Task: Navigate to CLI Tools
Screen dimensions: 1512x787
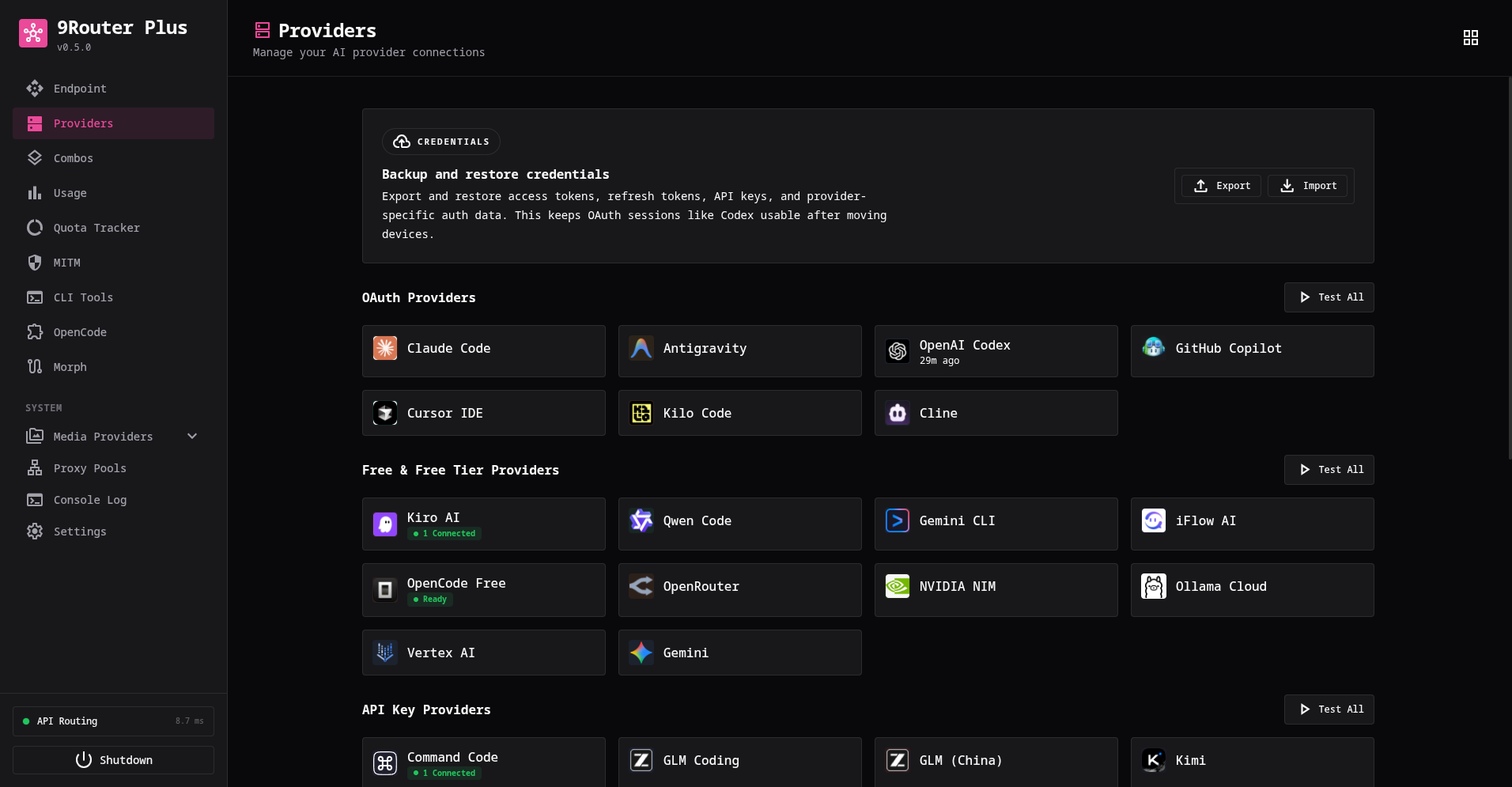Action: click(113, 297)
